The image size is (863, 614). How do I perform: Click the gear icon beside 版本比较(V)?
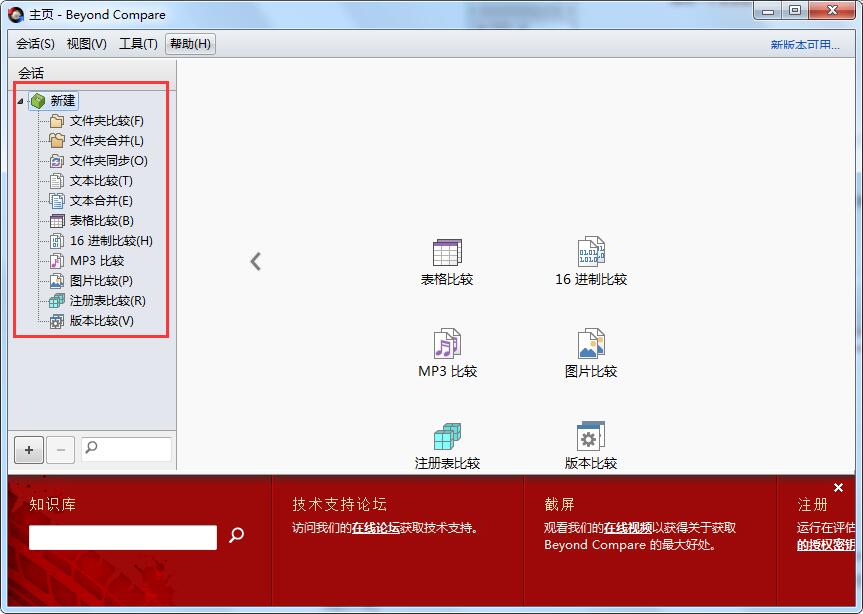tap(57, 321)
